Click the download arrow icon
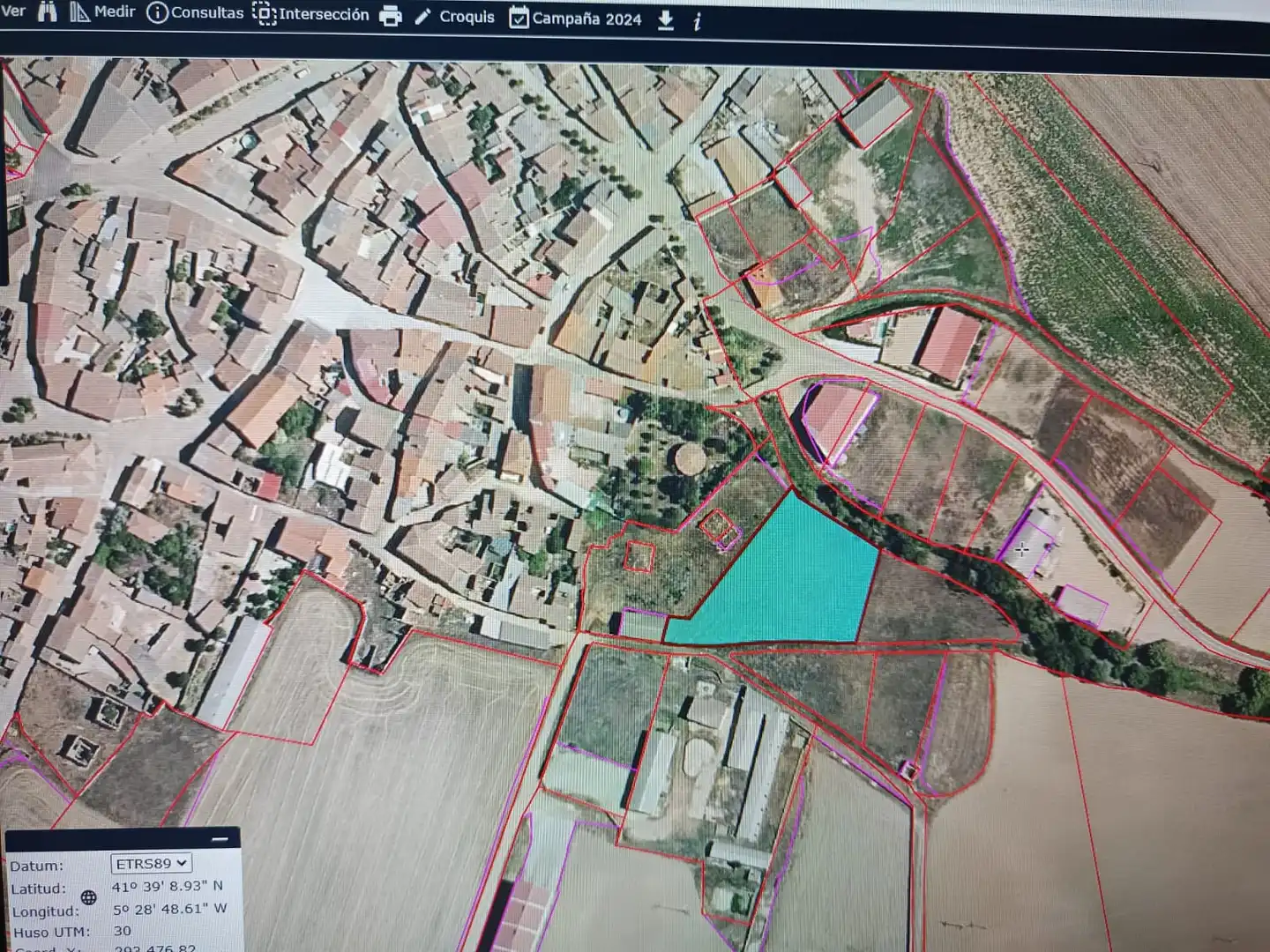The image size is (1270, 952). [x=666, y=20]
